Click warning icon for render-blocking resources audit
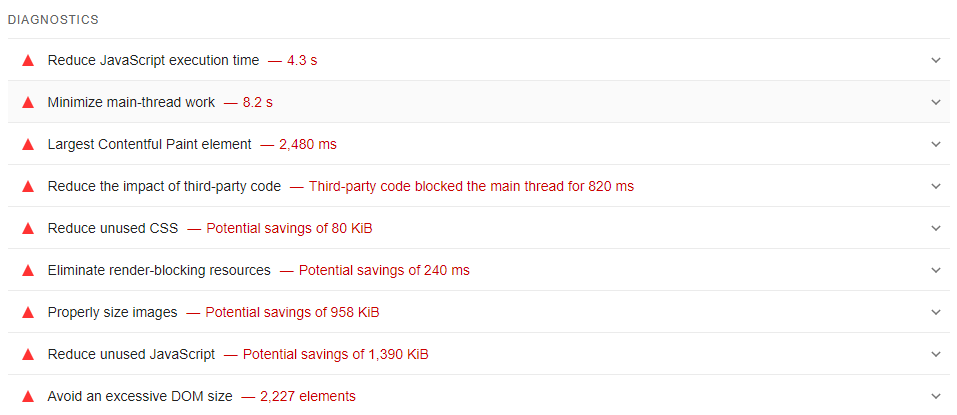Viewport: 957px width, 415px height. pyautogui.click(x=28, y=270)
